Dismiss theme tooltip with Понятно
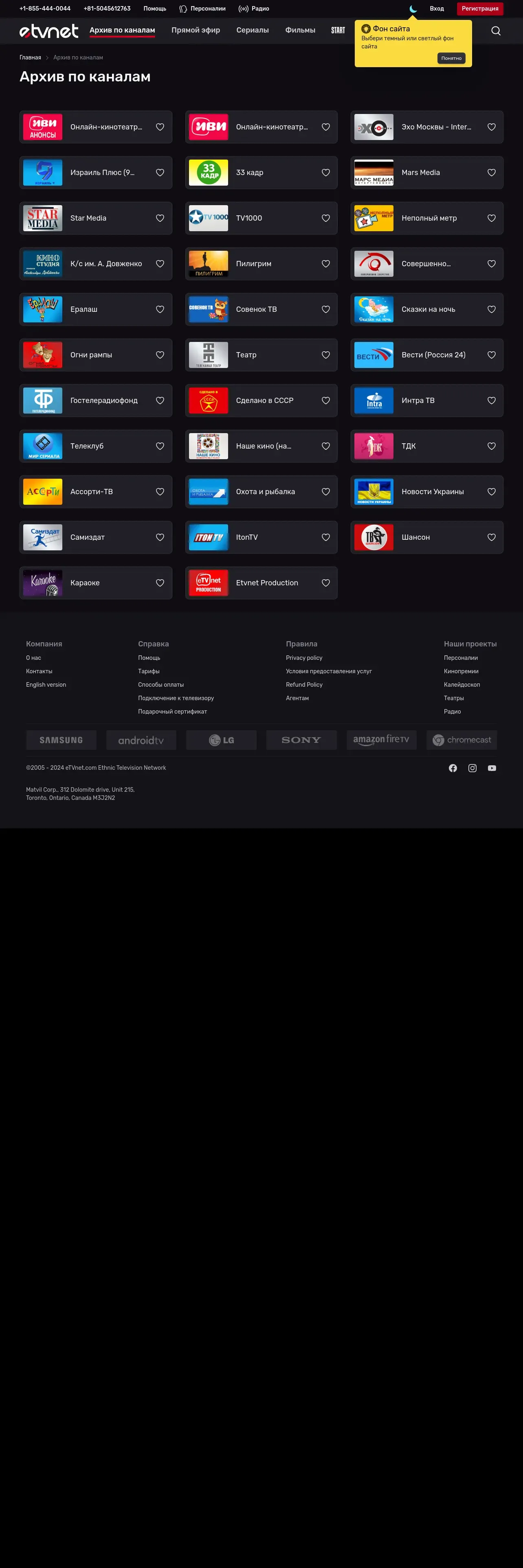The image size is (523, 1568). tap(451, 59)
